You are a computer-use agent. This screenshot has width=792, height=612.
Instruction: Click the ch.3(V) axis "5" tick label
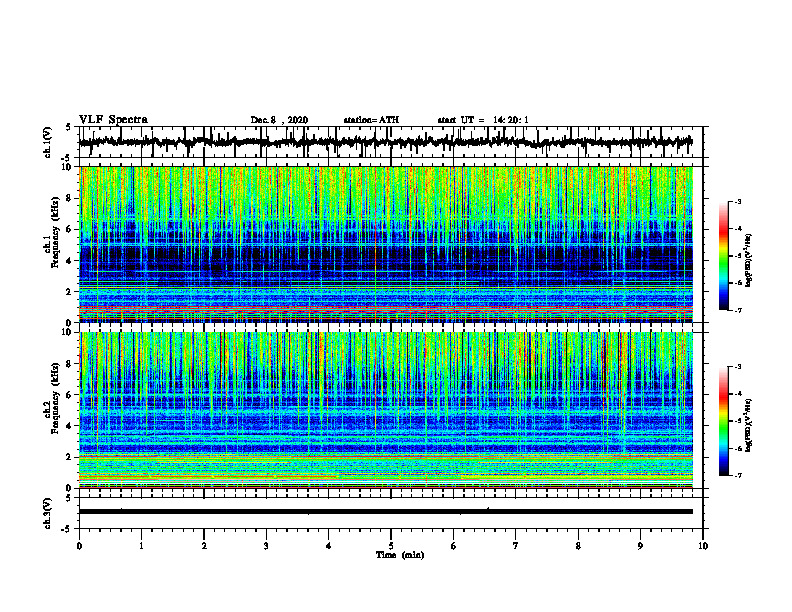(x=68, y=498)
